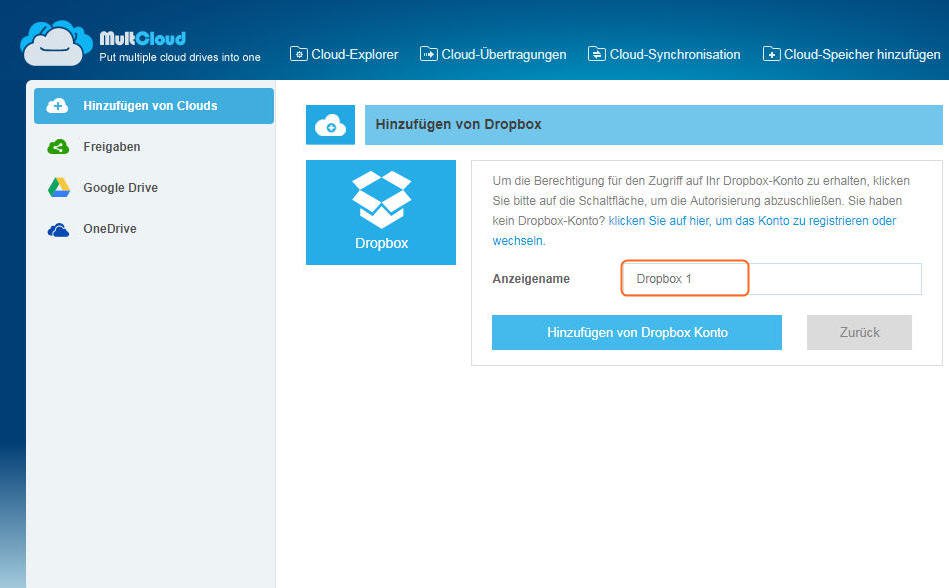This screenshot has width=949, height=588.
Task: Click the Cloud-Synchronisation sync icon
Action: point(597,54)
